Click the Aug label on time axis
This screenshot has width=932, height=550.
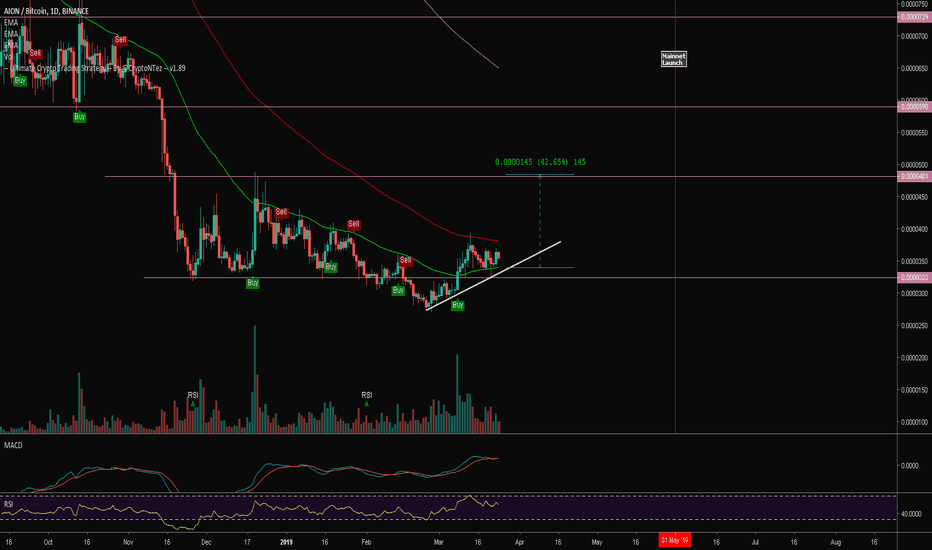pos(836,542)
